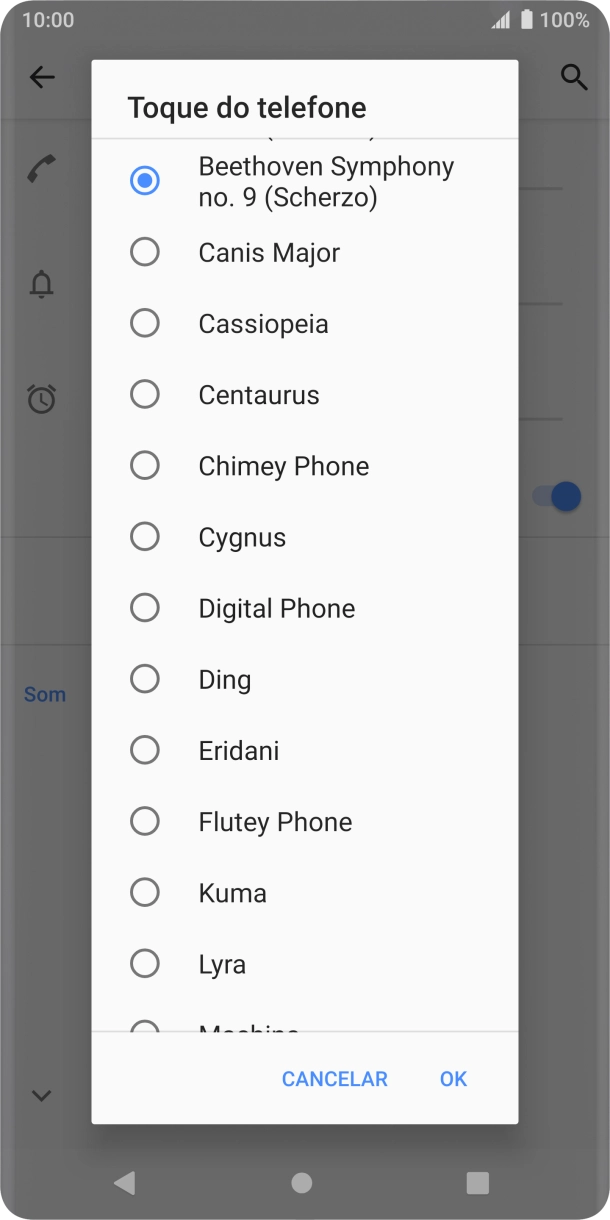Toggle the blue switch behind dialog

tap(558, 496)
